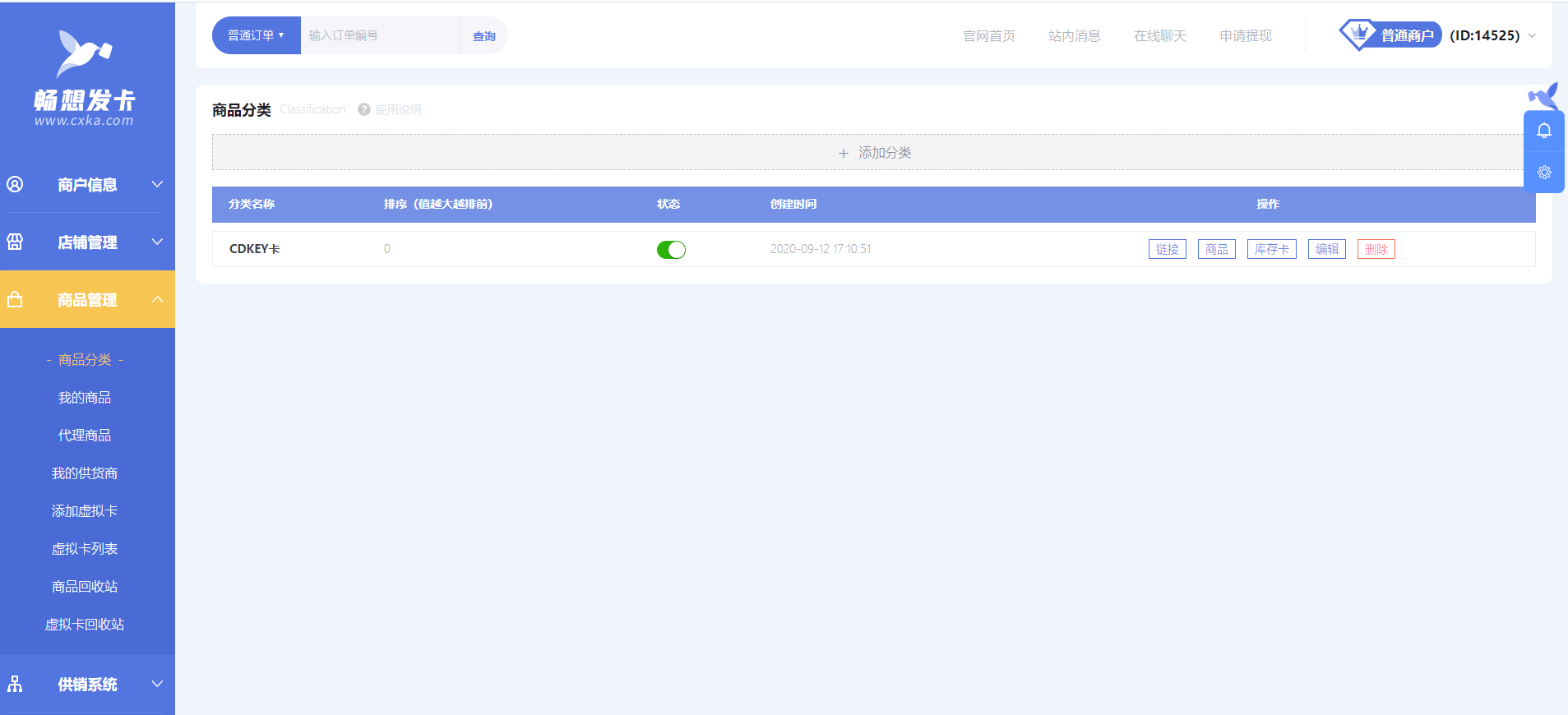Click the bird logo at top left
Viewport: 1568px width, 715px height.
tap(83, 54)
